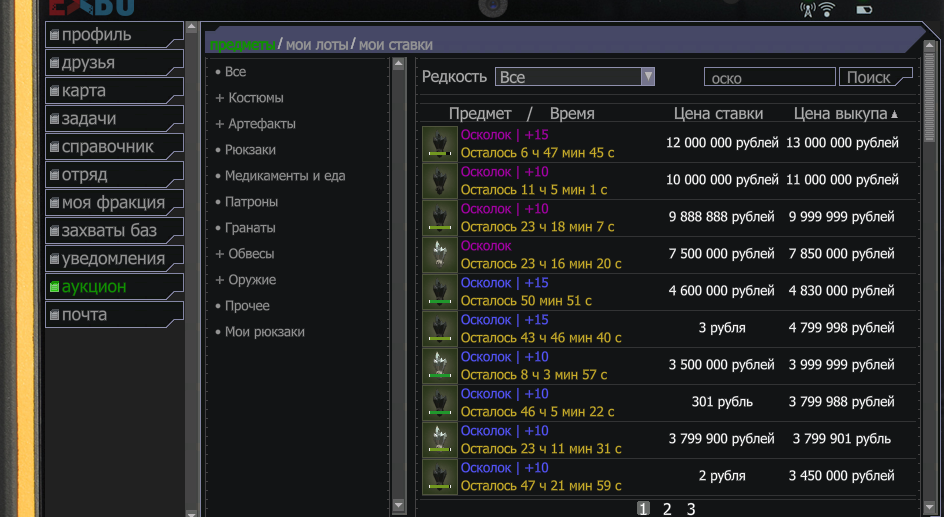
Task: Switch to the мои лоты tab
Action: [317, 45]
